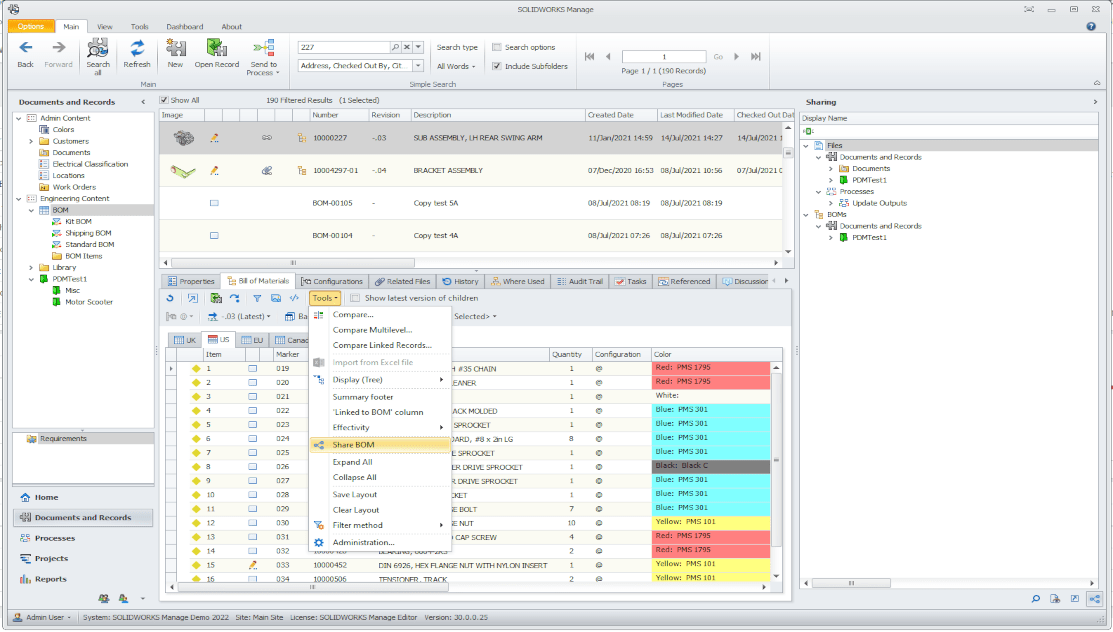Viewport: 1113px width, 632px height.
Task: Go to Home in the navigation pane
Action: [46, 498]
